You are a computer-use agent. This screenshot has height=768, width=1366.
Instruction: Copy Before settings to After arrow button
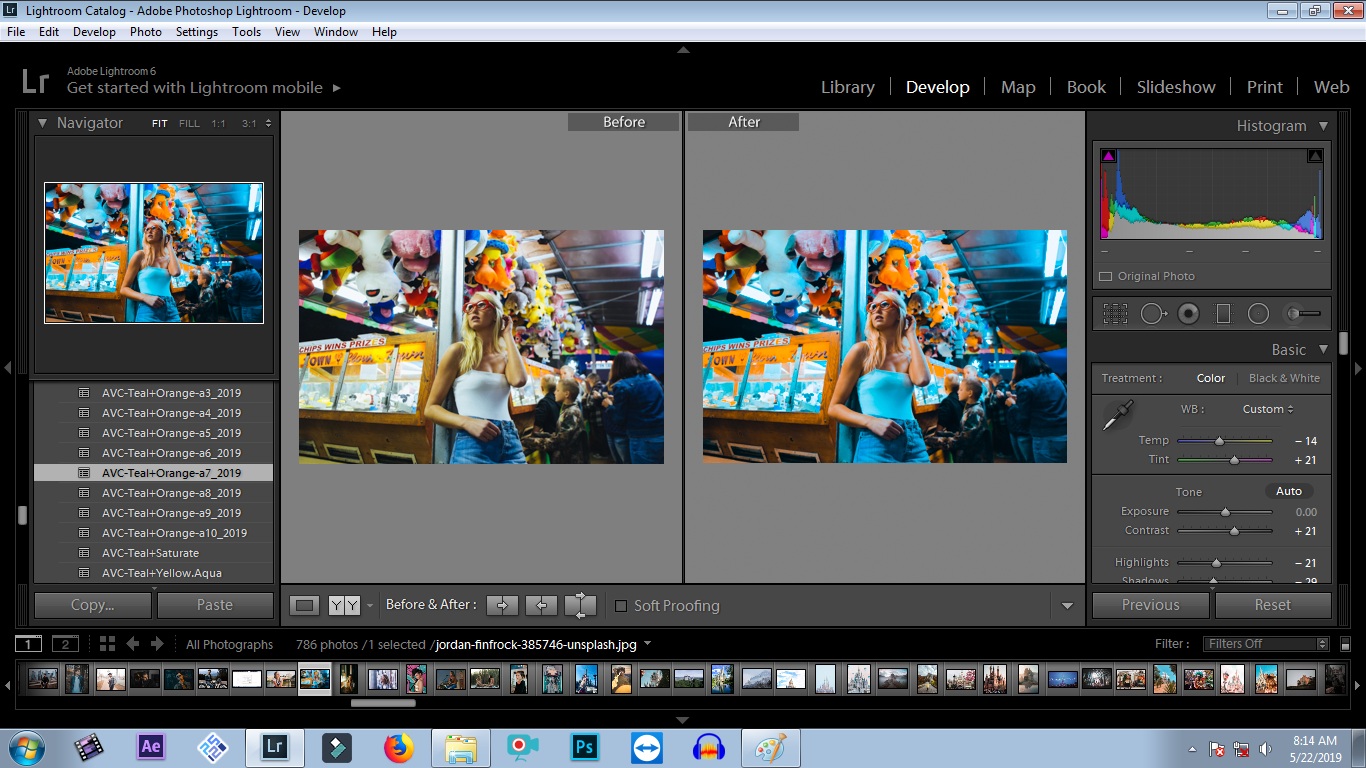[503, 605]
